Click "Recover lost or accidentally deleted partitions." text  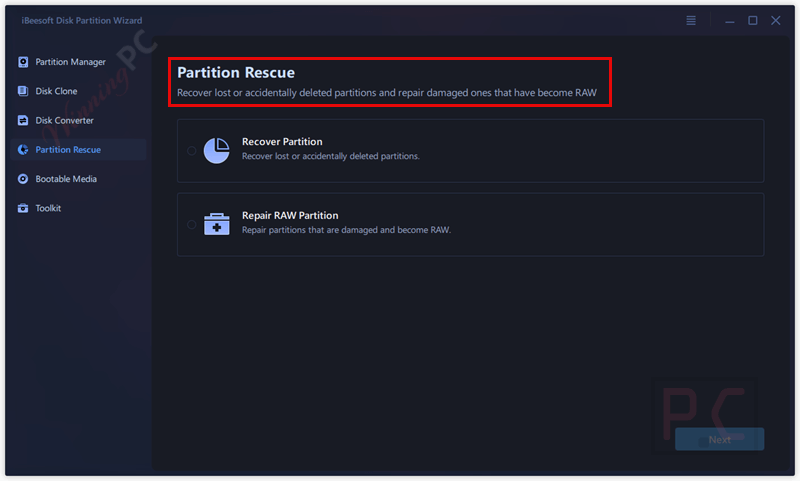click(x=331, y=156)
